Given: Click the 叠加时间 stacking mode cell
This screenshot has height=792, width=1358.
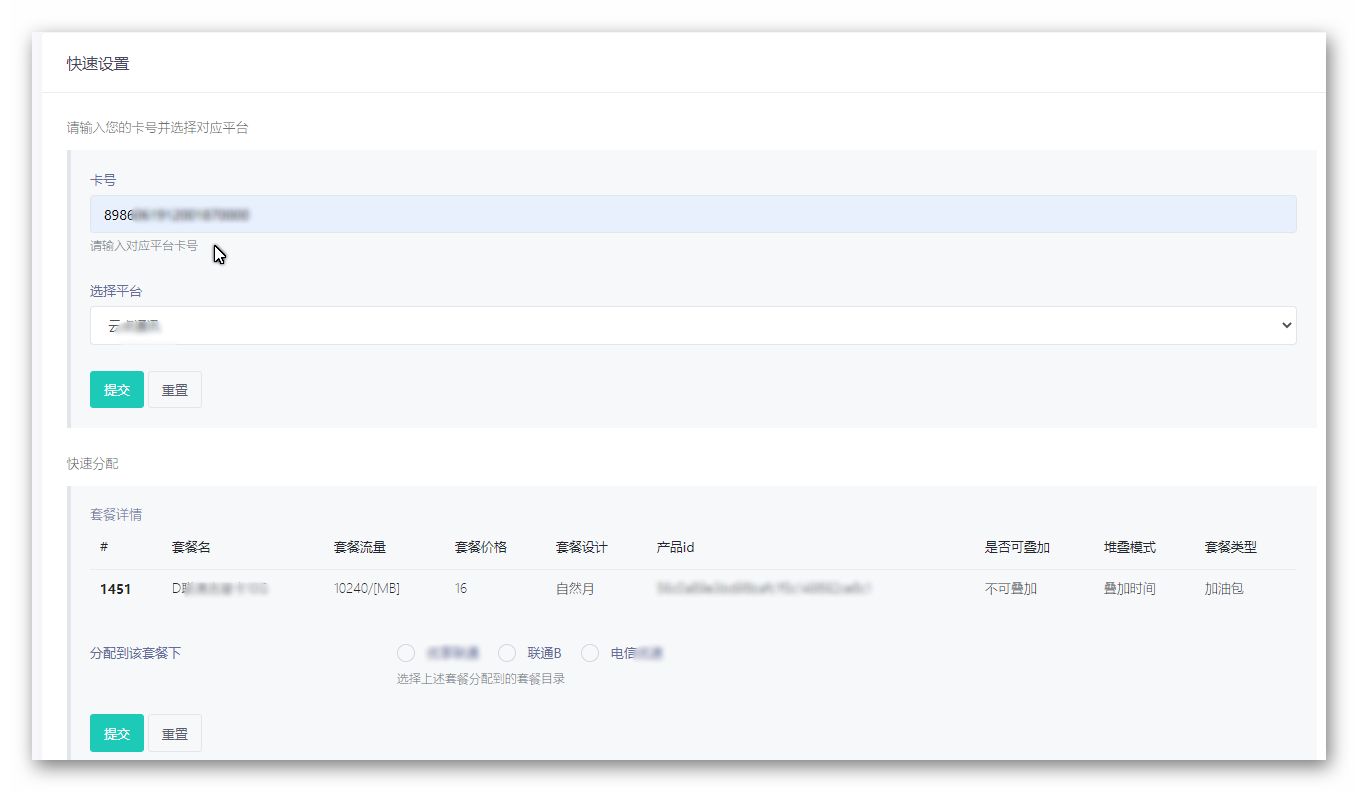Looking at the screenshot, I should coord(1130,589).
